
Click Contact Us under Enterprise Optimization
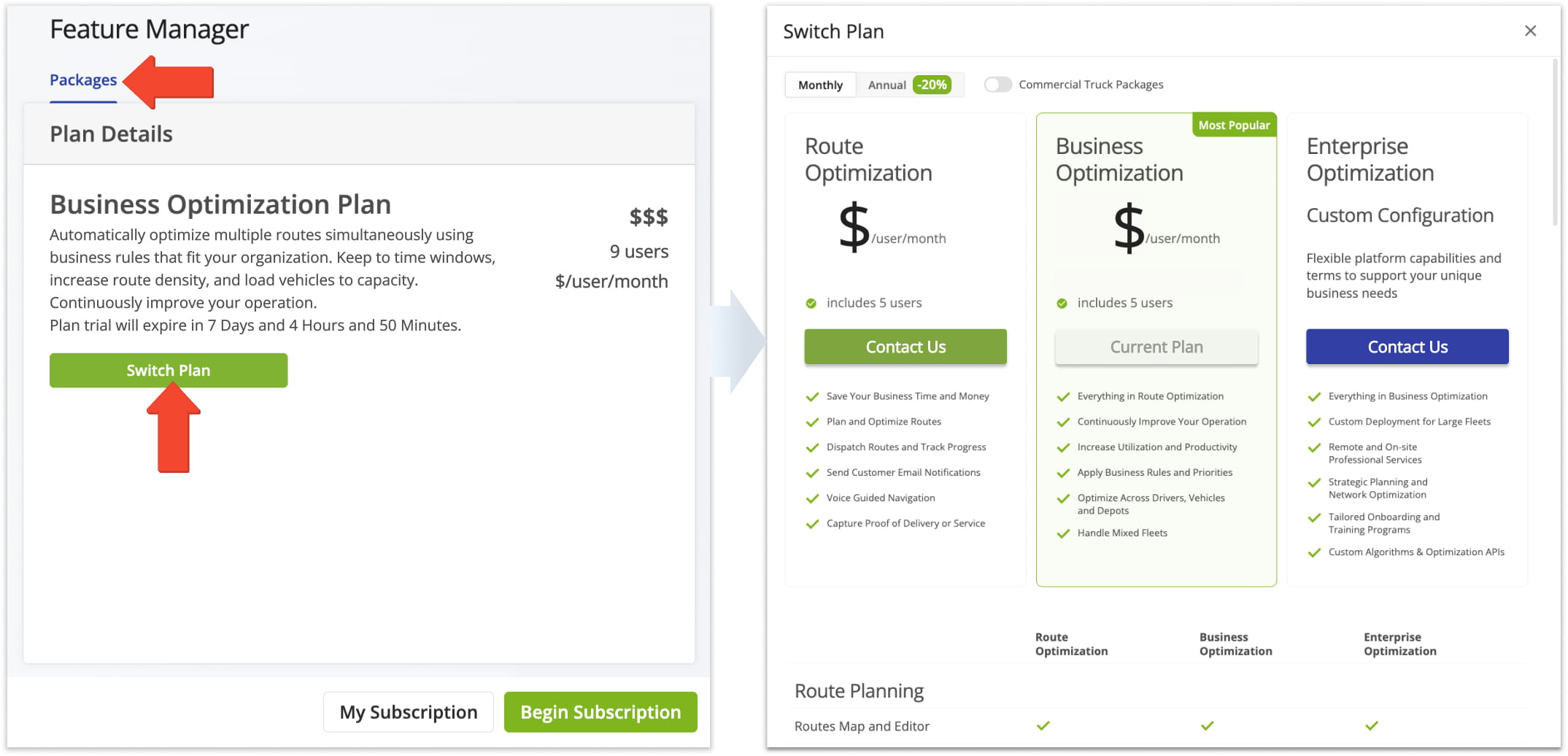click(1407, 347)
